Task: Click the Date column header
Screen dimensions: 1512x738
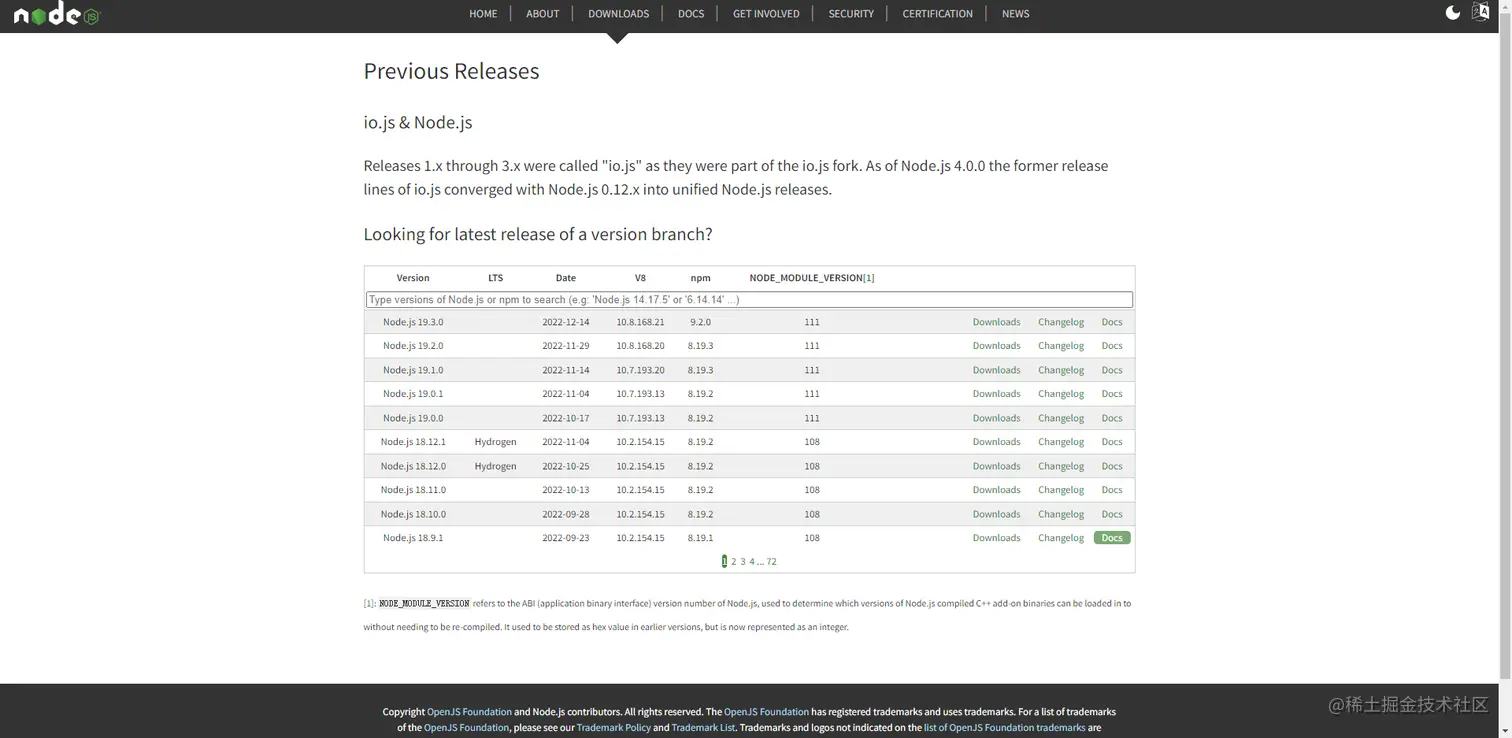Action: click(x=566, y=278)
